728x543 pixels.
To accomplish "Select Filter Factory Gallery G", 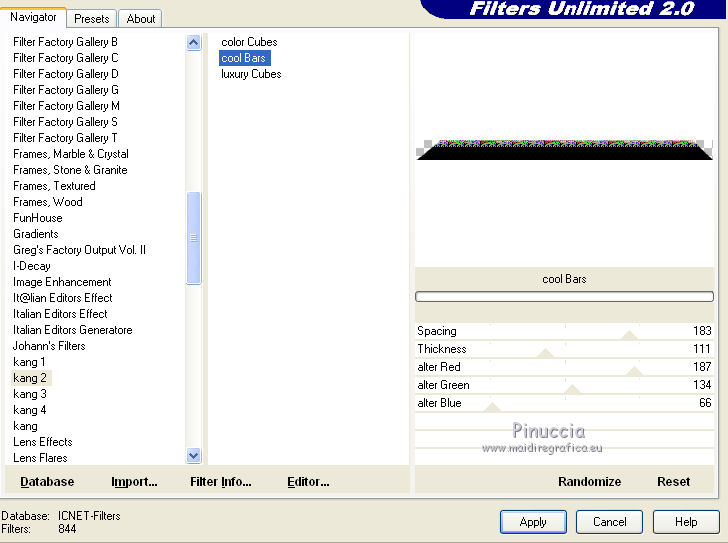I will (x=66, y=90).
